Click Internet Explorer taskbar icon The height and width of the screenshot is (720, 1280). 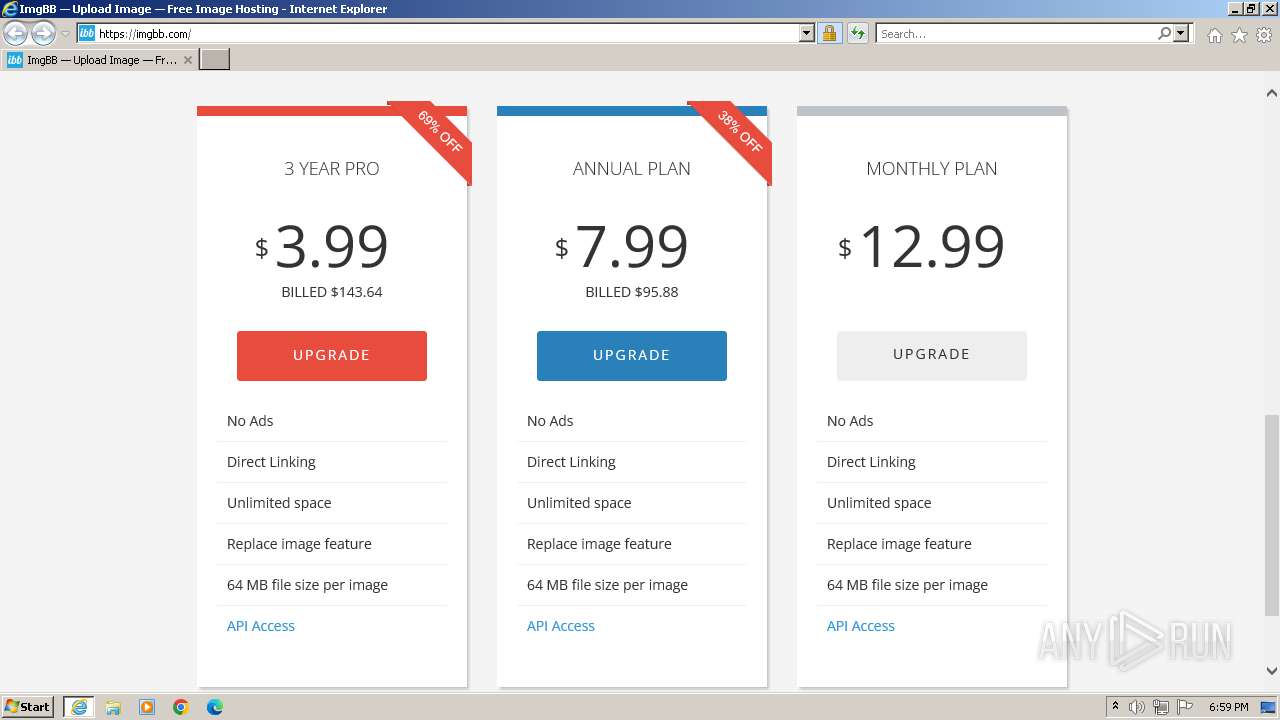[79, 707]
